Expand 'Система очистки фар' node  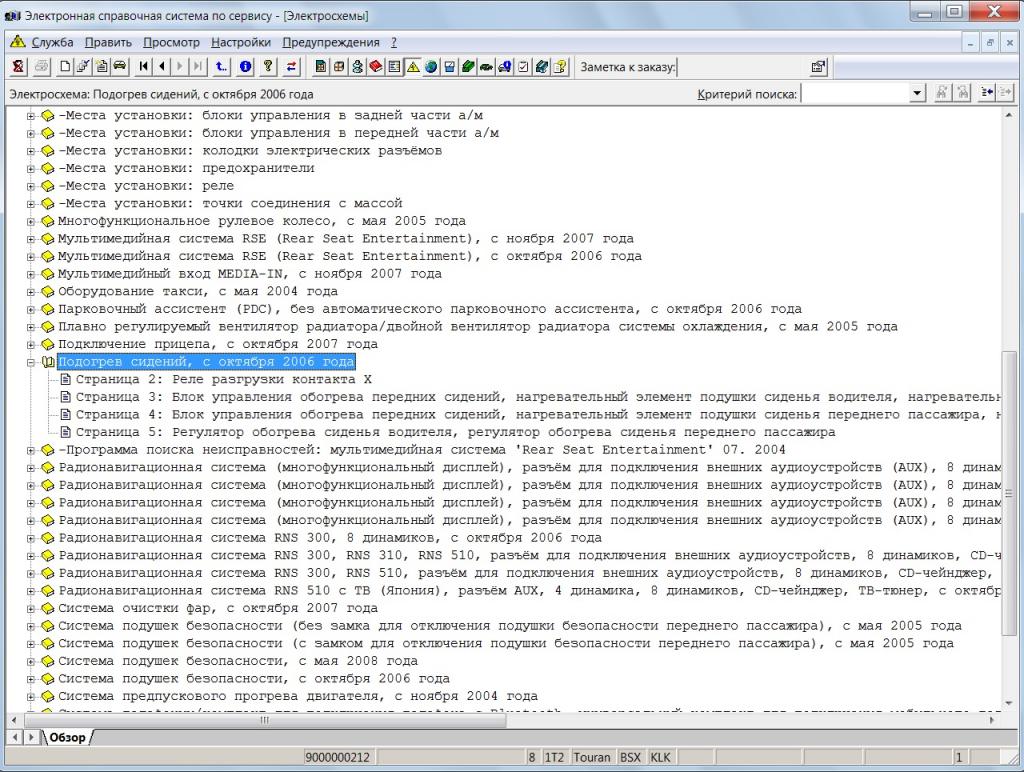pyautogui.click(x=31, y=609)
